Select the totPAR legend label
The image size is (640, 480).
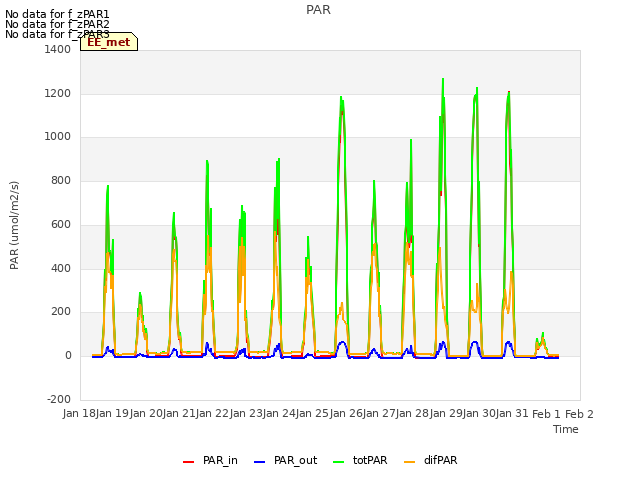pos(370,460)
